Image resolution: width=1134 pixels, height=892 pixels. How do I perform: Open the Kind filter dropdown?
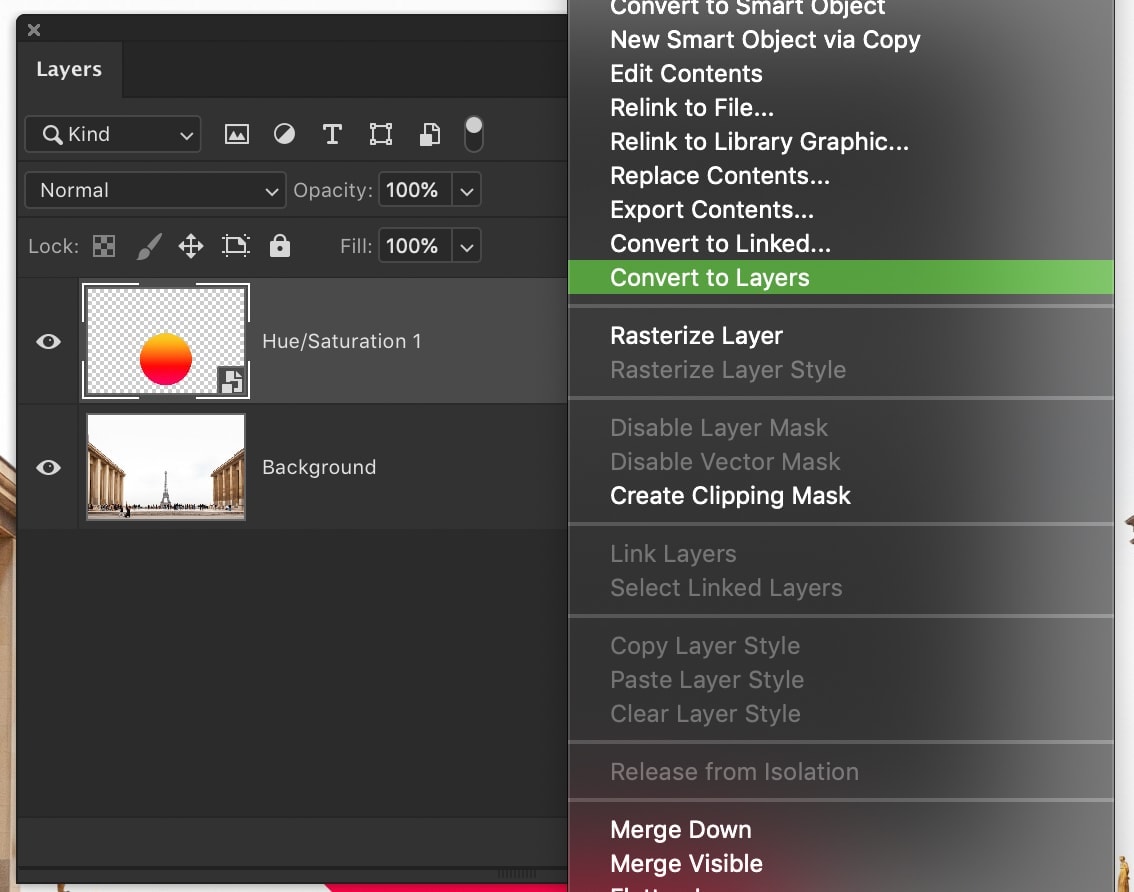click(x=112, y=133)
